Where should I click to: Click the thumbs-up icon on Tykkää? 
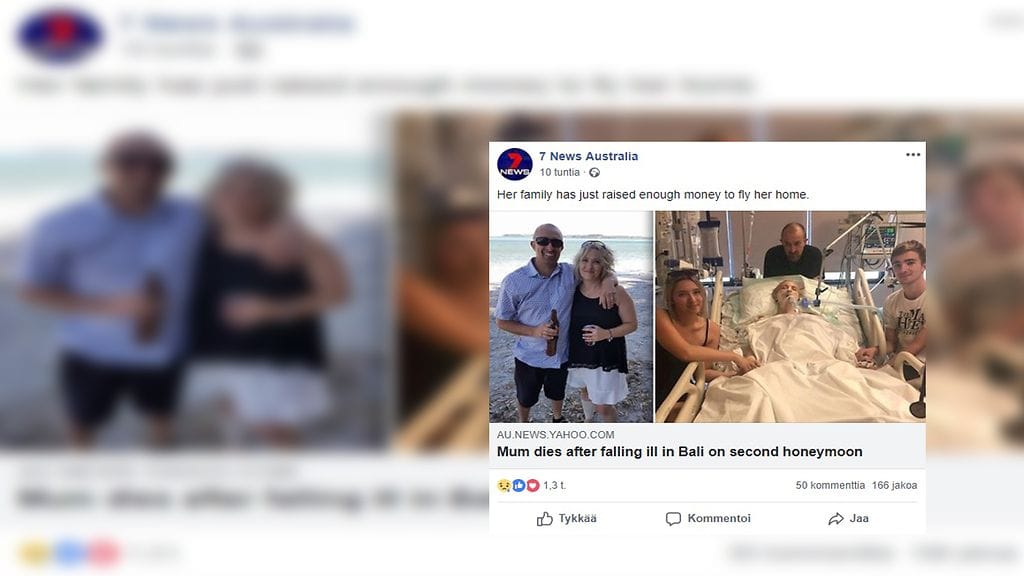(545, 519)
